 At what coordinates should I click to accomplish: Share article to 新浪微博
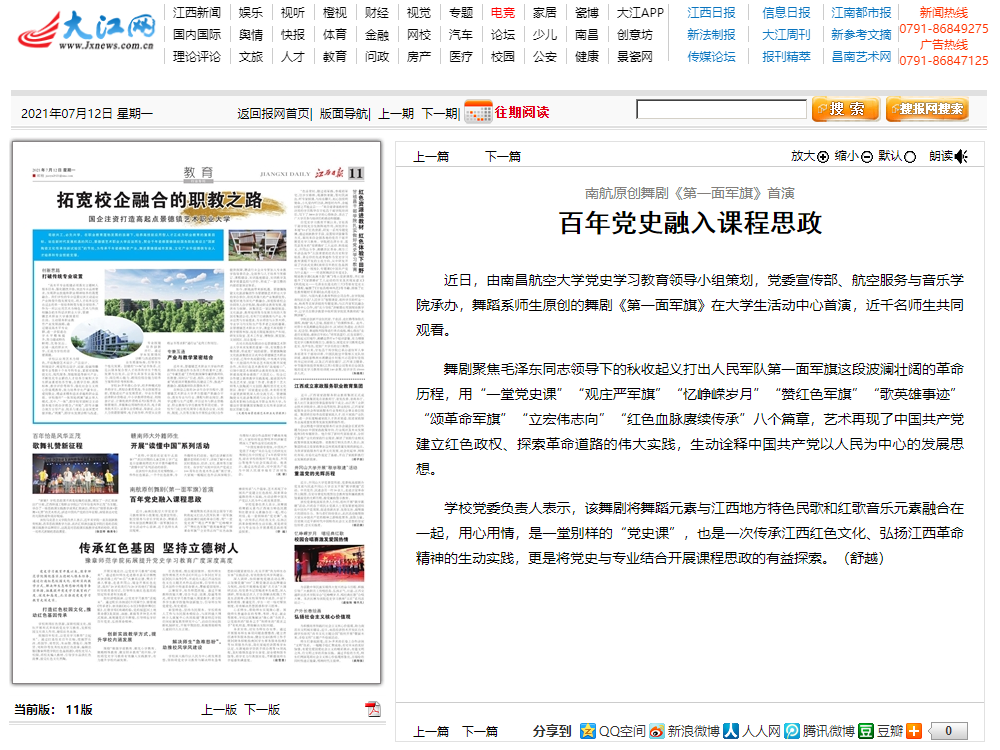(657, 731)
